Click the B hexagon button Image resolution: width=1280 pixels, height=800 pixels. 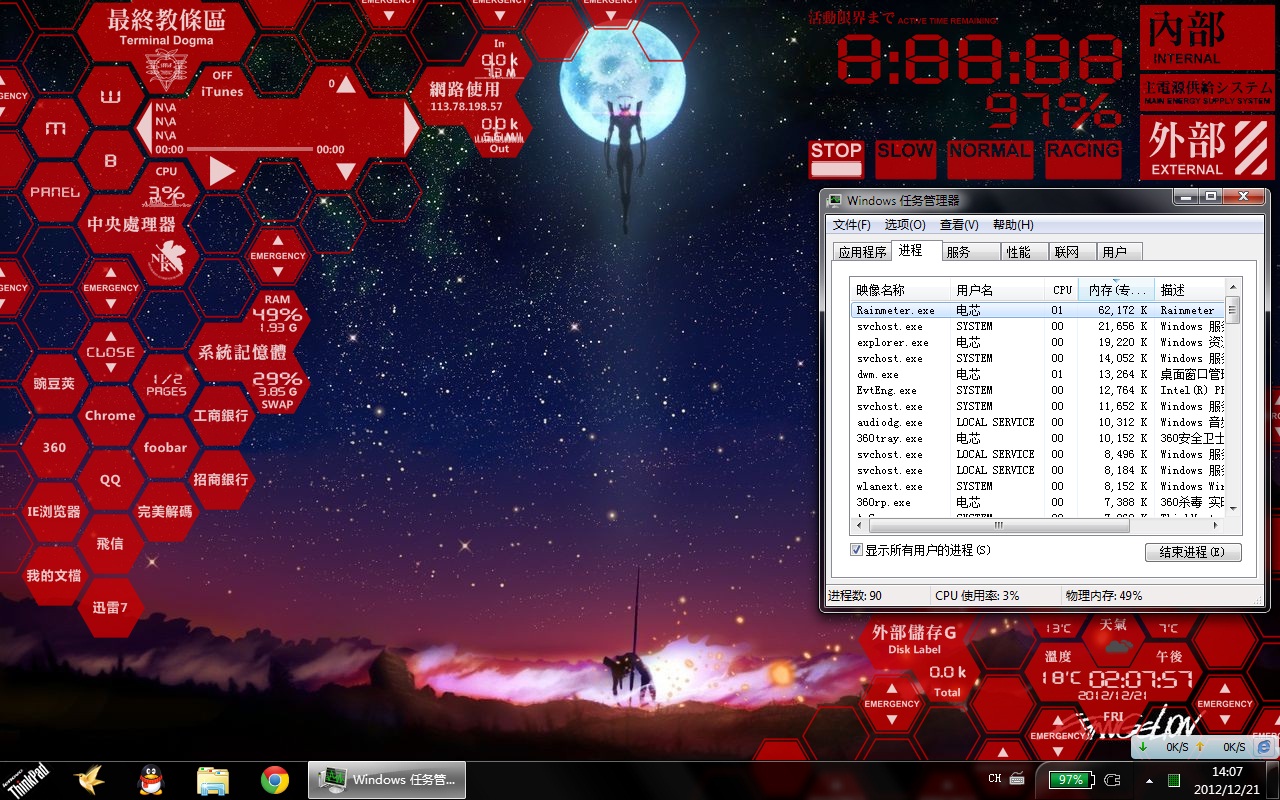click(110, 161)
